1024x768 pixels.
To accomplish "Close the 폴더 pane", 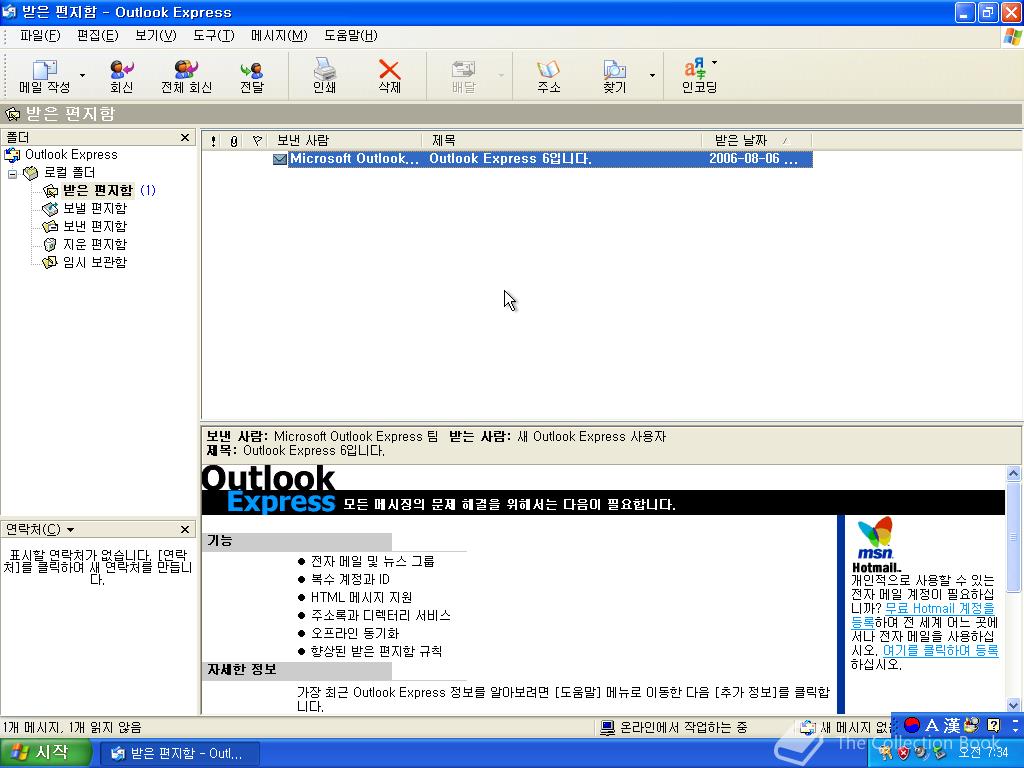I will [185, 138].
